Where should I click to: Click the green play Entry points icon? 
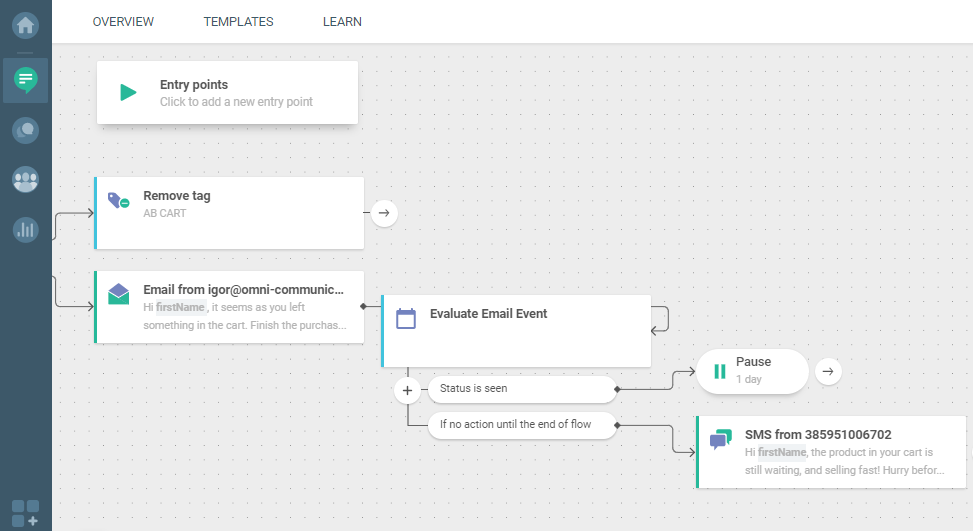tap(128, 93)
